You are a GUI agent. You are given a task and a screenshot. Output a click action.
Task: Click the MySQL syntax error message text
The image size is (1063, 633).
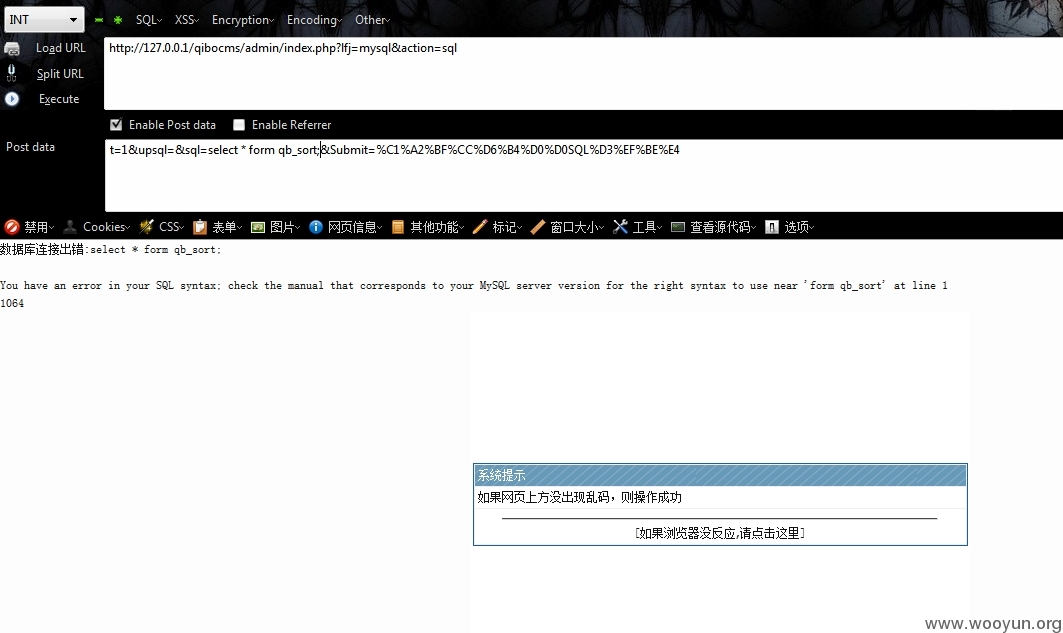(474, 285)
